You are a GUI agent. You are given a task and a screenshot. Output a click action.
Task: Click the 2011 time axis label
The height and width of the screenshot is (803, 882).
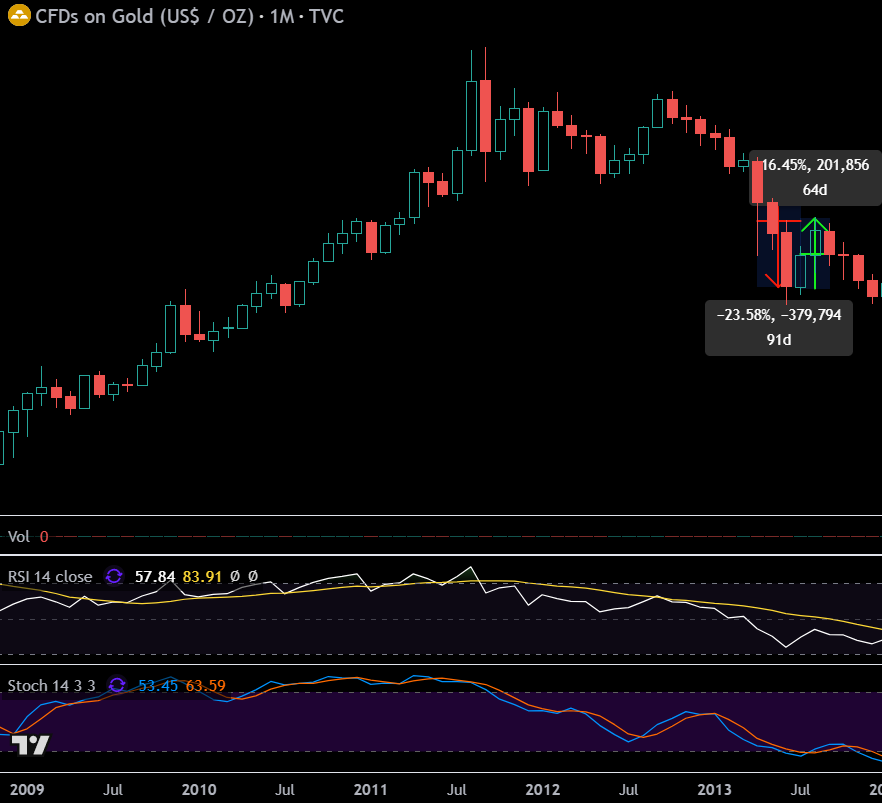click(370, 790)
